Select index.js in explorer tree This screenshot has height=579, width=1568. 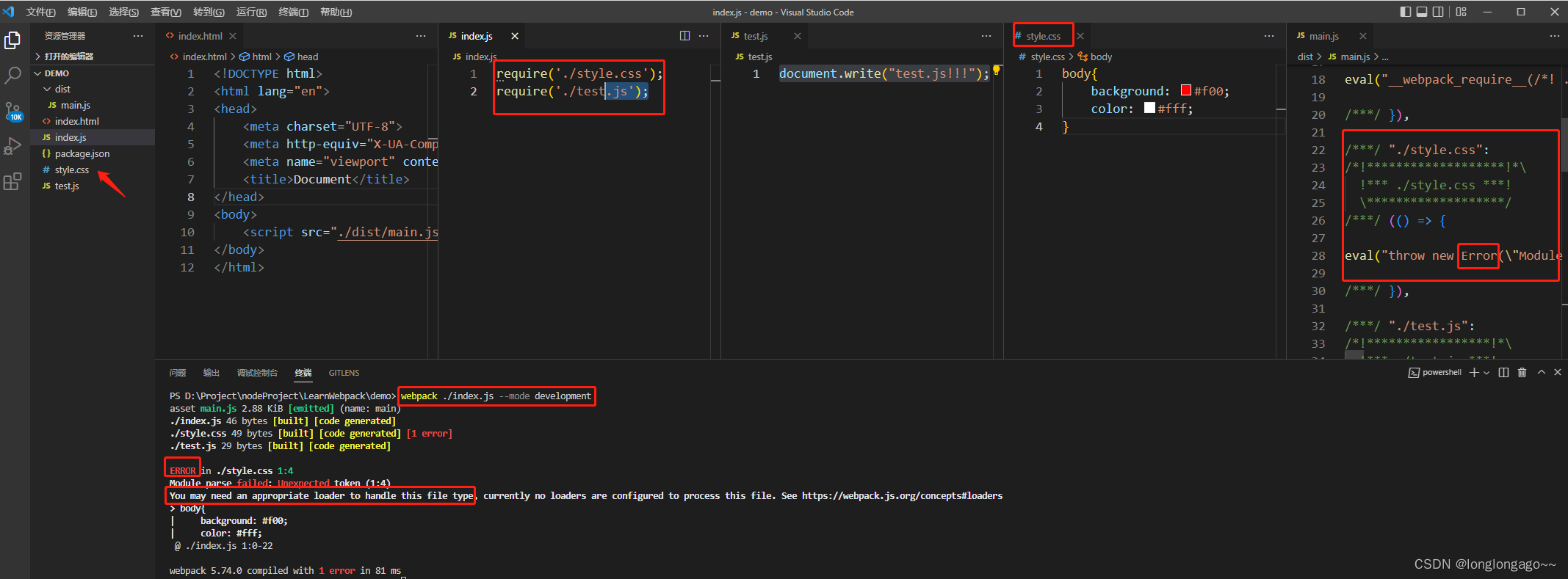(x=93, y=138)
